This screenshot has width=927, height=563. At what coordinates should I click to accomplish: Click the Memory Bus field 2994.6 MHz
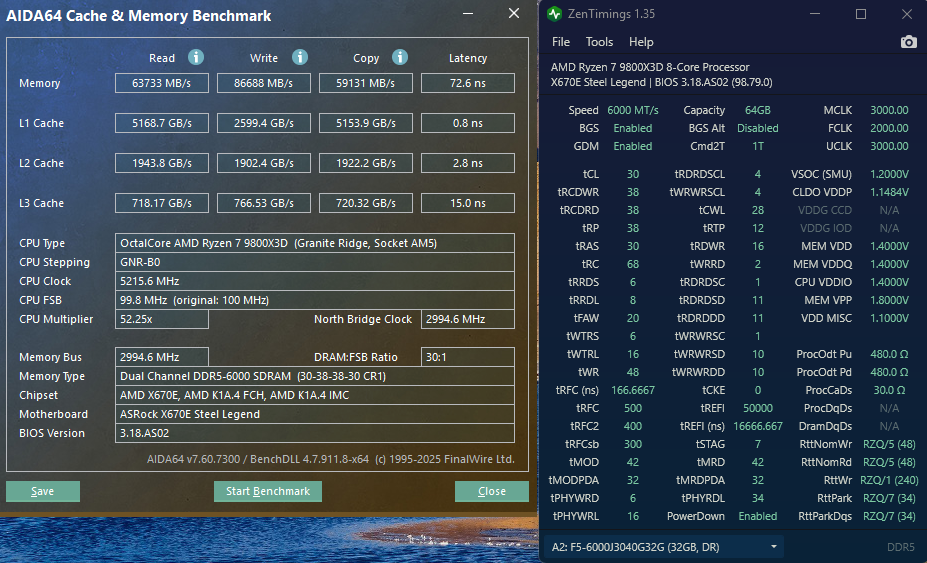click(x=161, y=357)
